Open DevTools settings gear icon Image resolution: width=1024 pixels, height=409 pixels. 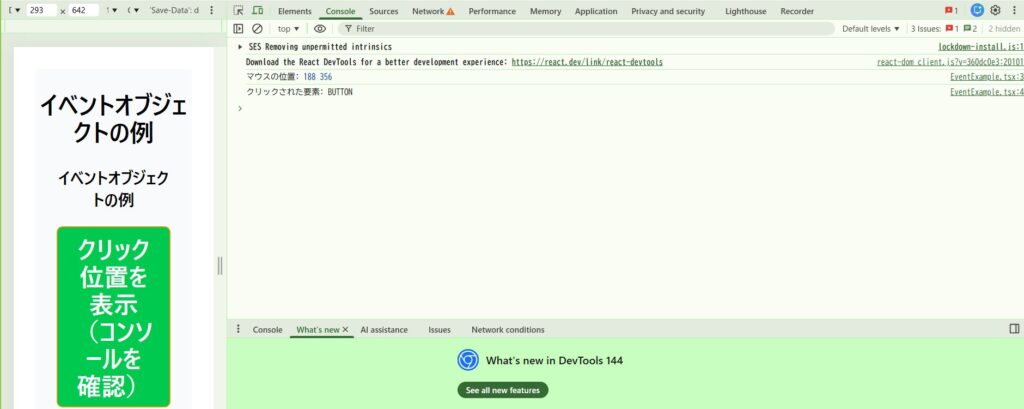click(x=995, y=10)
